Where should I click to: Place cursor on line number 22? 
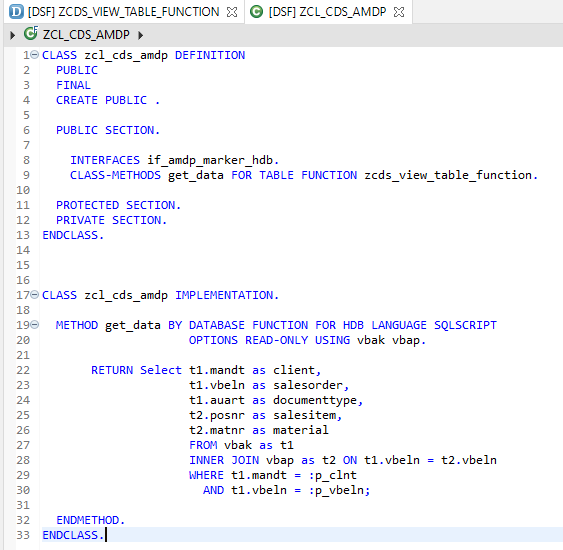tap(23, 370)
